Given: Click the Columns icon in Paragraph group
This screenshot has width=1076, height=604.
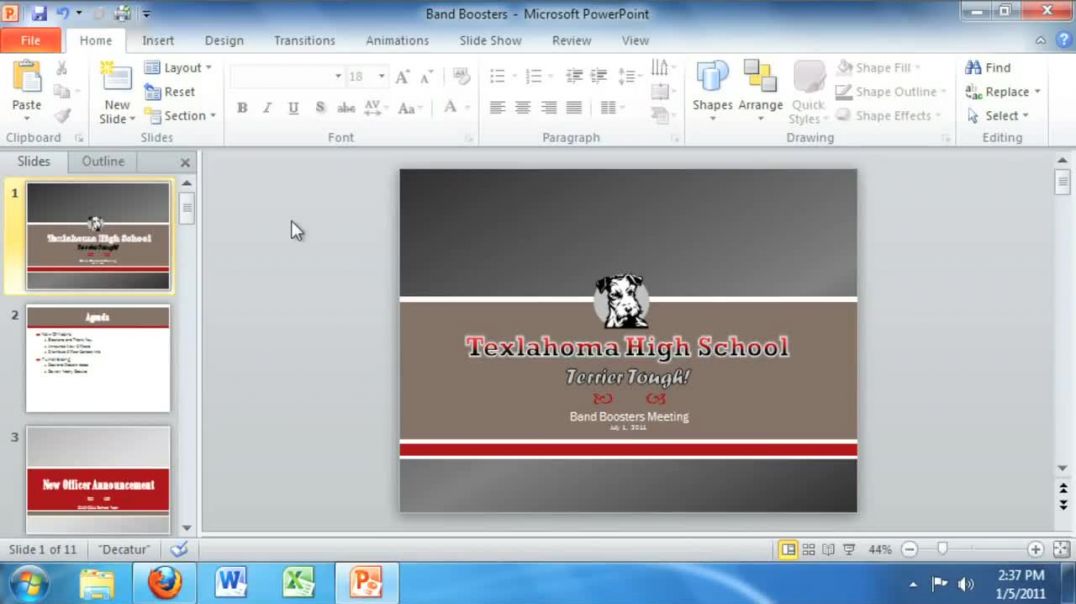Looking at the screenshot, I should pos(609,108).
